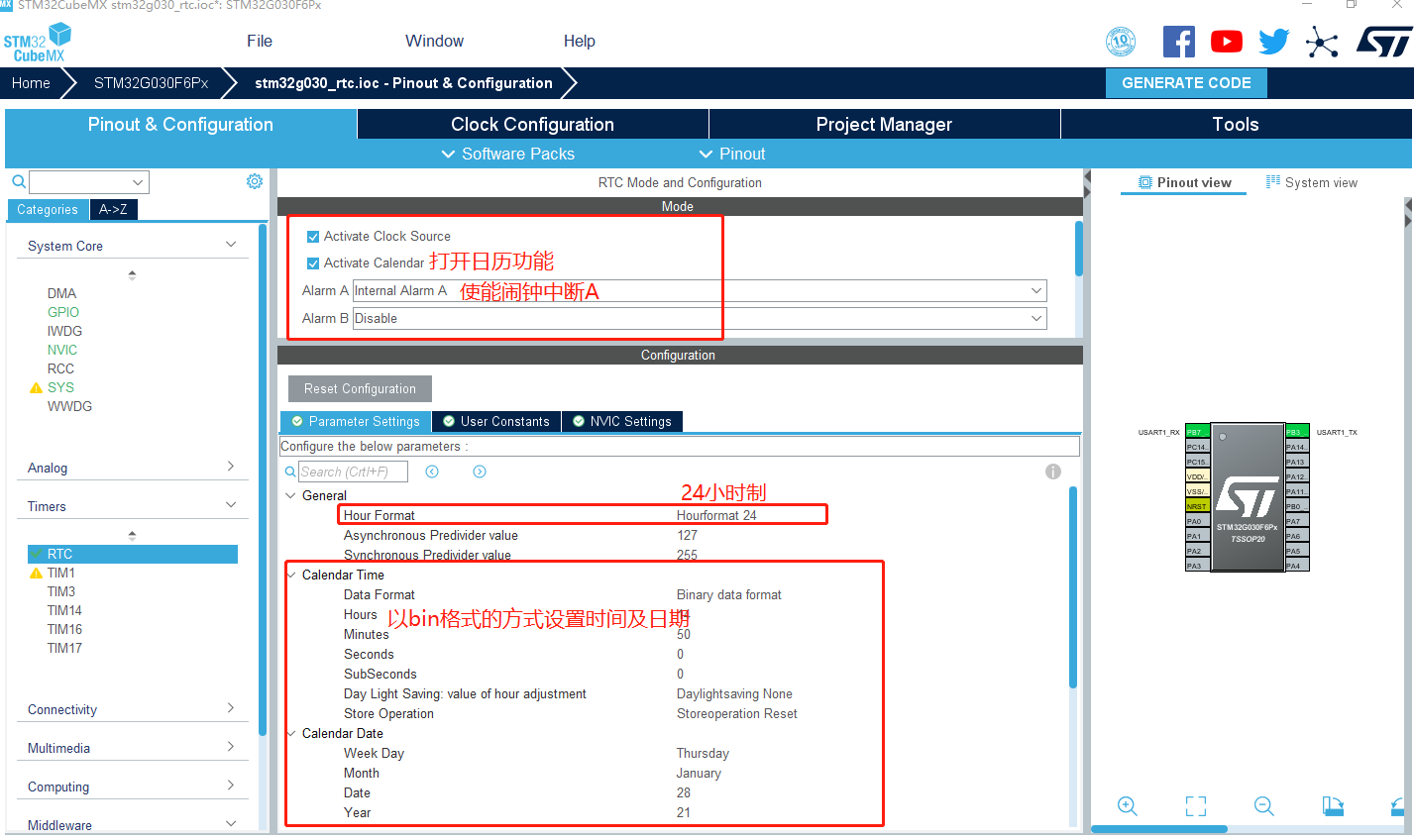1414x840 pixels.
Task: Zoom out on the pinout view
Action: (x=1263, y=806)
